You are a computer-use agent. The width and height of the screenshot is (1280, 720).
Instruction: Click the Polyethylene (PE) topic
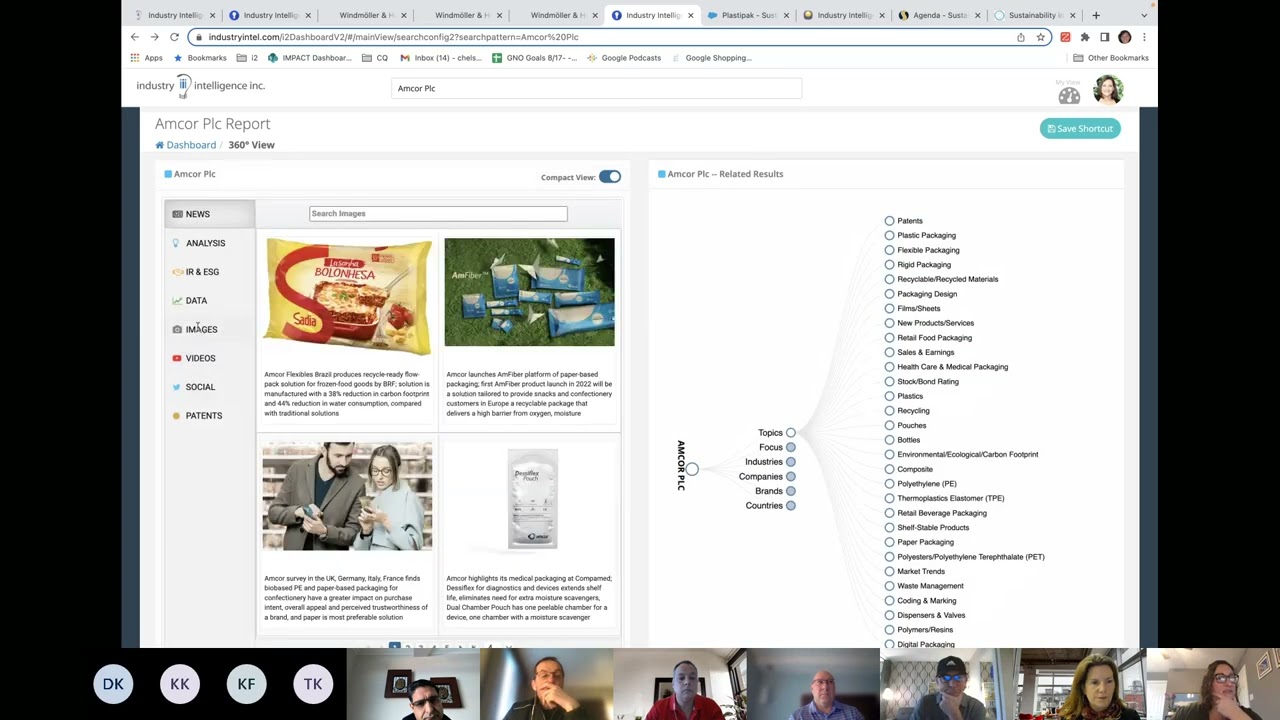pyautogui.click(x=926, y=484)
